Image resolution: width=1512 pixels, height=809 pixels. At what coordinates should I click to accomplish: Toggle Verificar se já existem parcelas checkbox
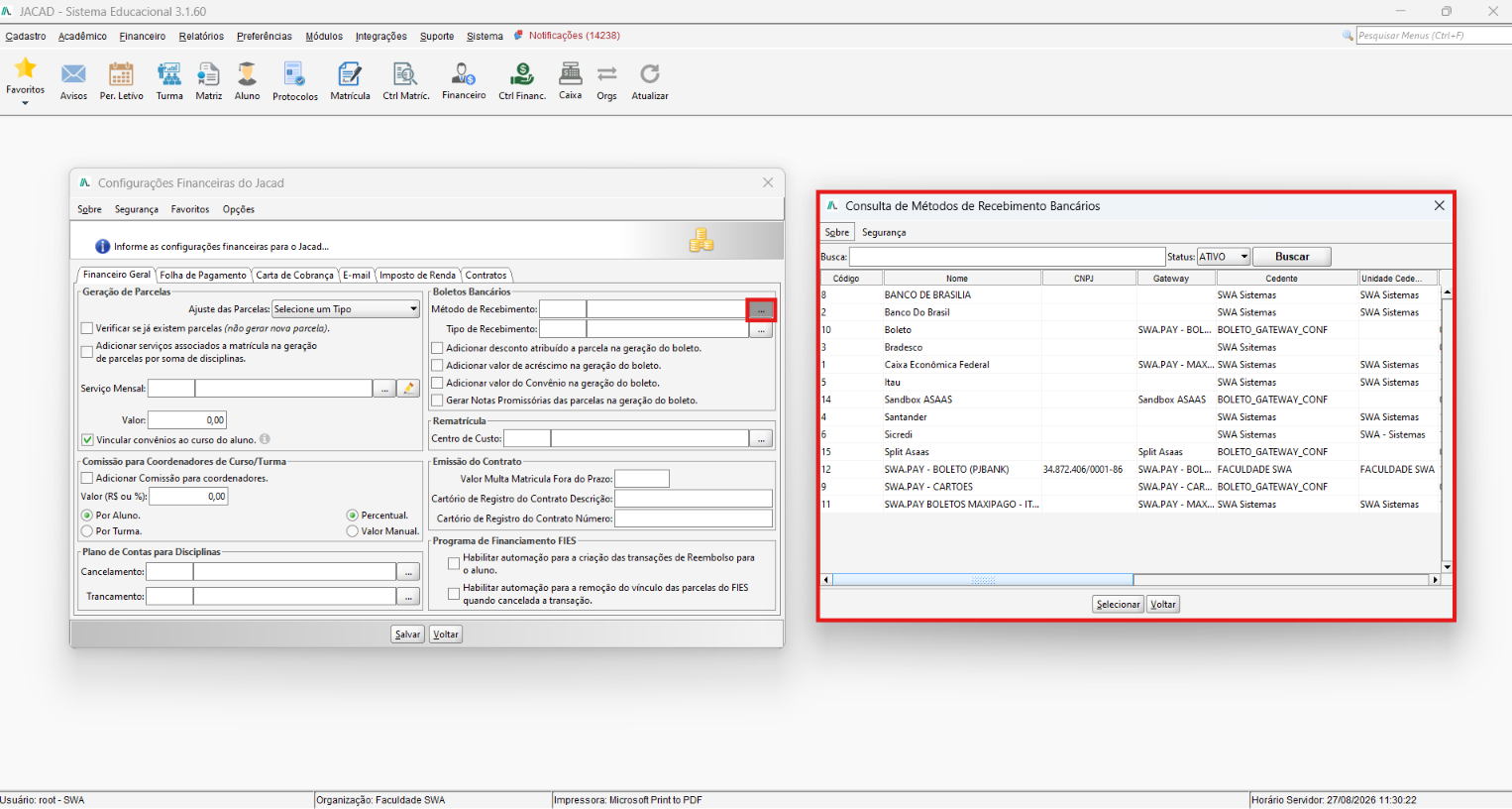tap(87, 328)
